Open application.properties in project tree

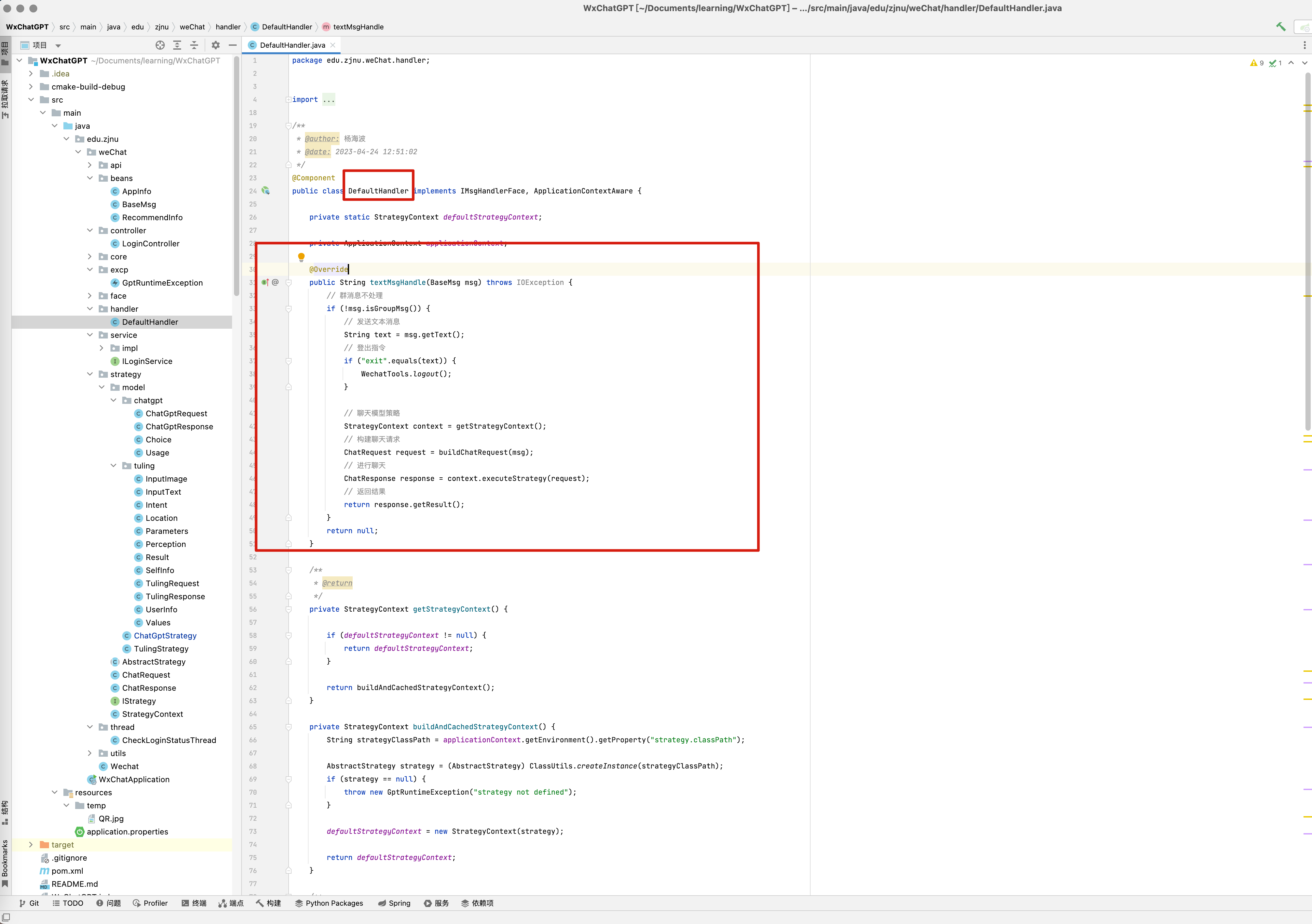127,832
